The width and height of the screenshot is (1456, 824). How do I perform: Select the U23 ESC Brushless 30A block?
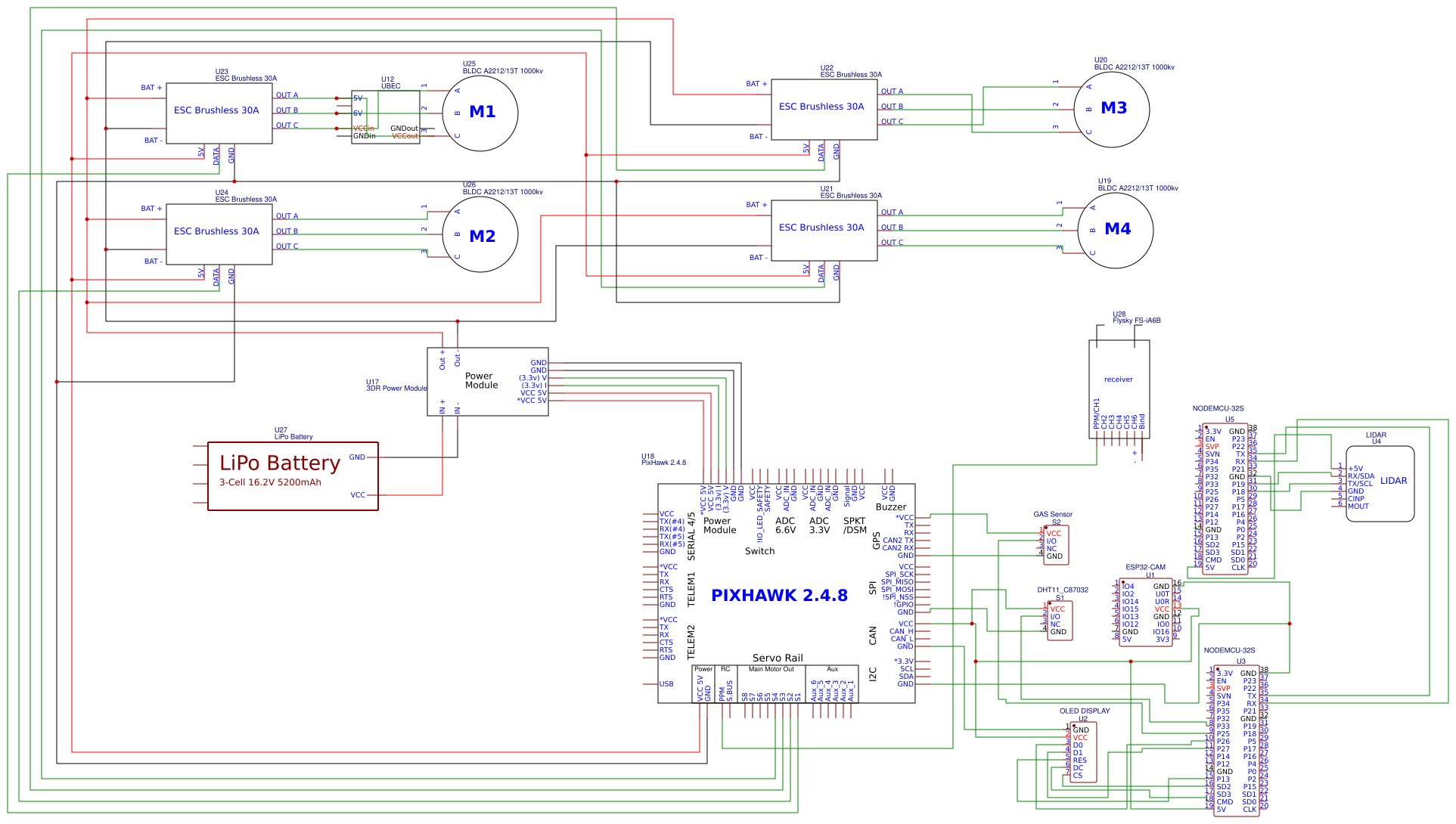coord(219,113)
